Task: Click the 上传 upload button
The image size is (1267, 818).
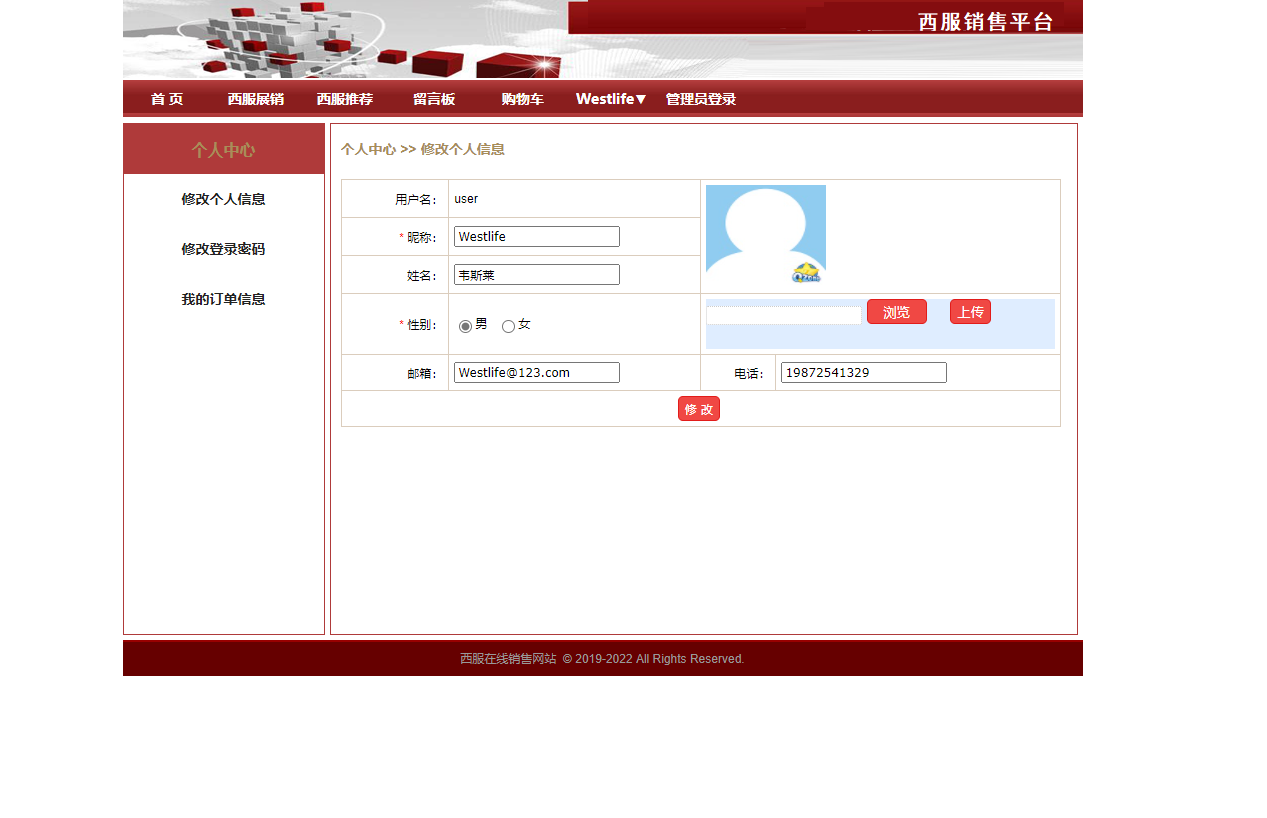Action: pyautogui.click(x=969, y=311)
